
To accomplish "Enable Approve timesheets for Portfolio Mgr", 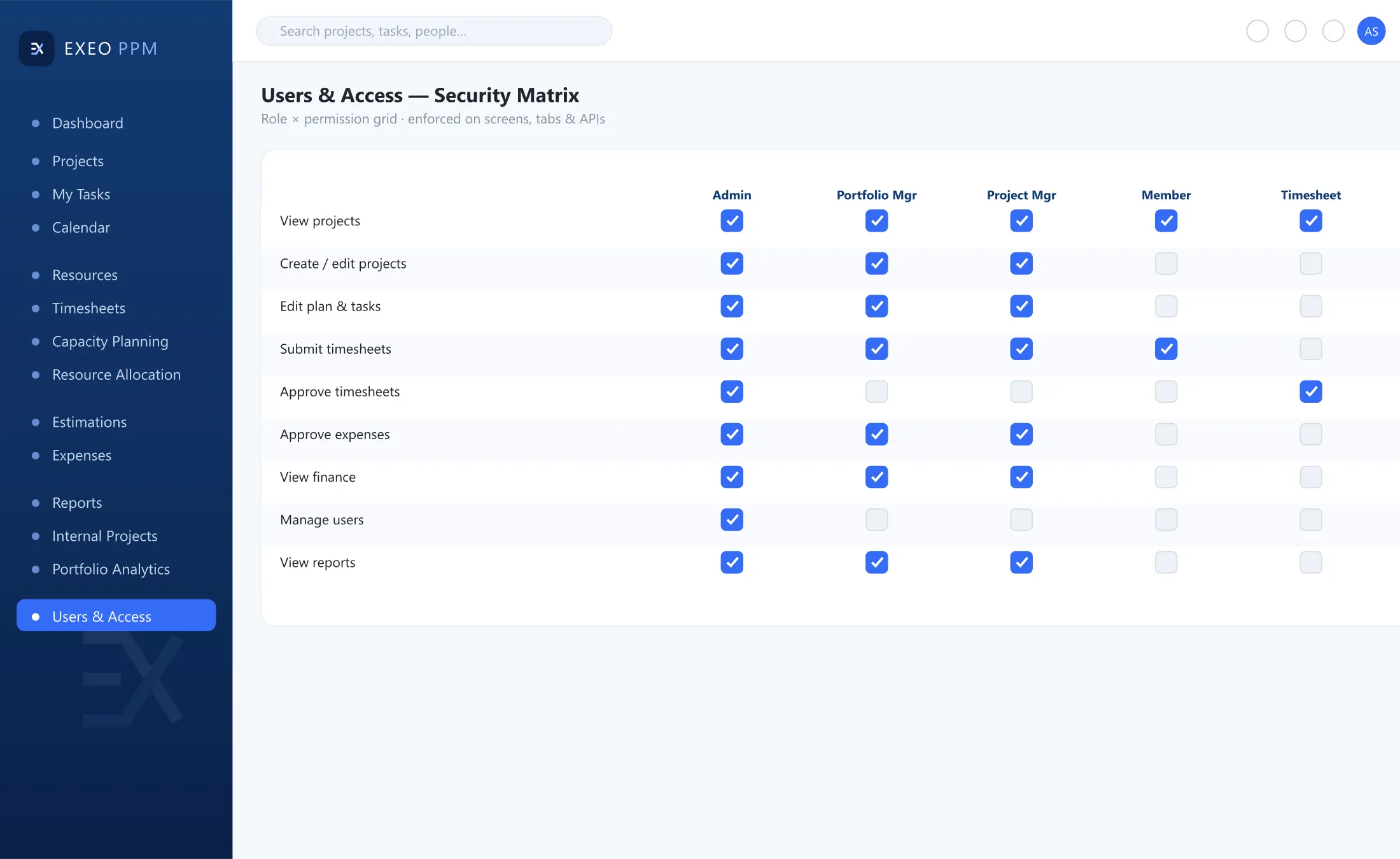I will tap(876, 391).
